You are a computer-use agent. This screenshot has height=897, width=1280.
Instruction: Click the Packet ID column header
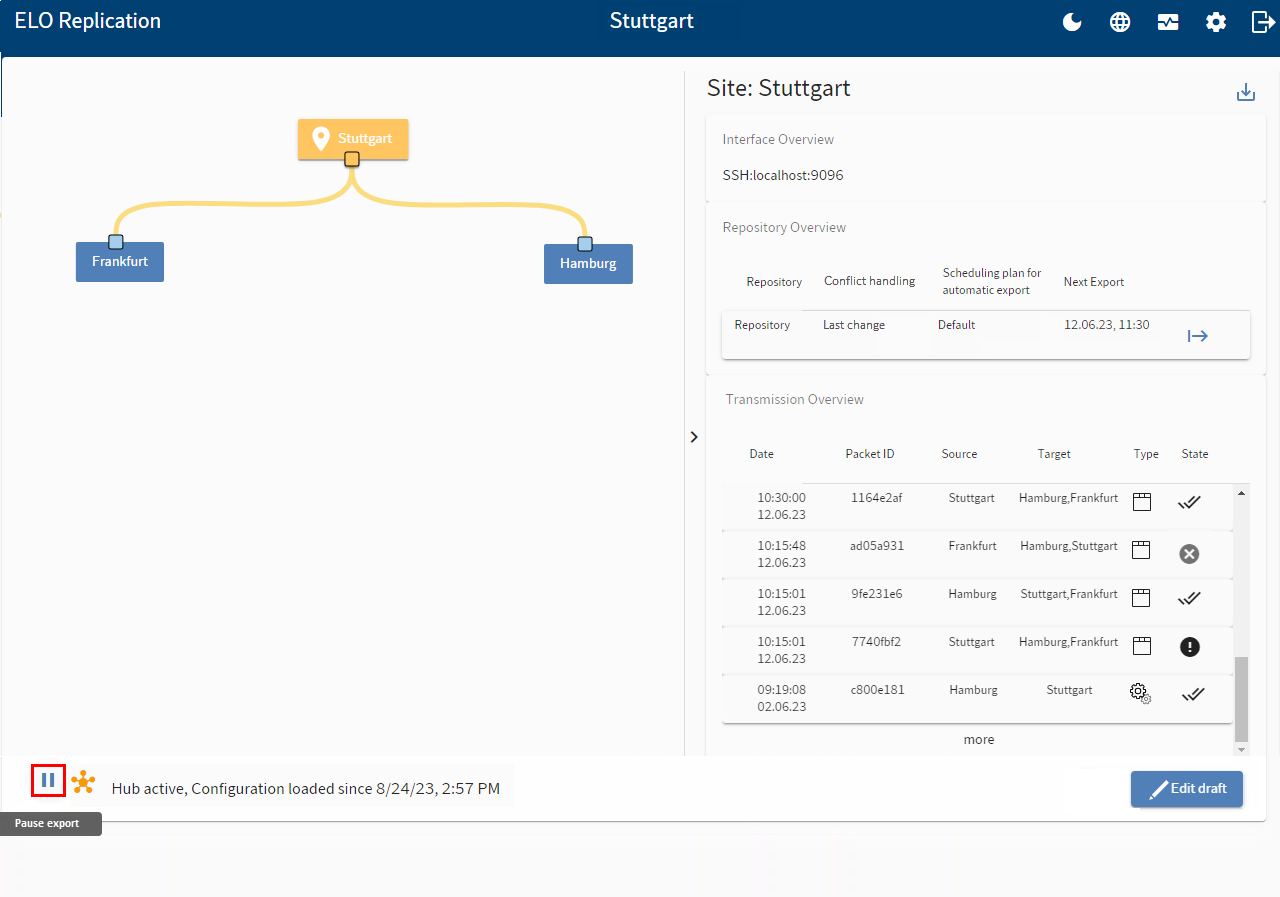[870, 454]
